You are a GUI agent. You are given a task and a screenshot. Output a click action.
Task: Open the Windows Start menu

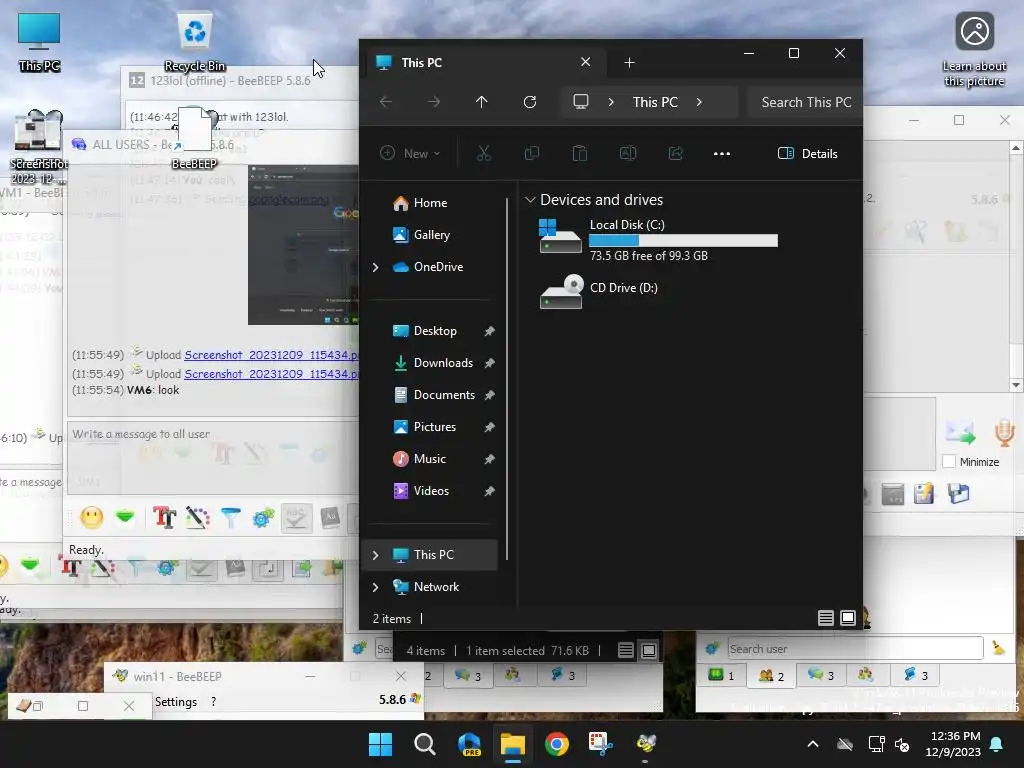pyautogui.click(x=380, y=744)
